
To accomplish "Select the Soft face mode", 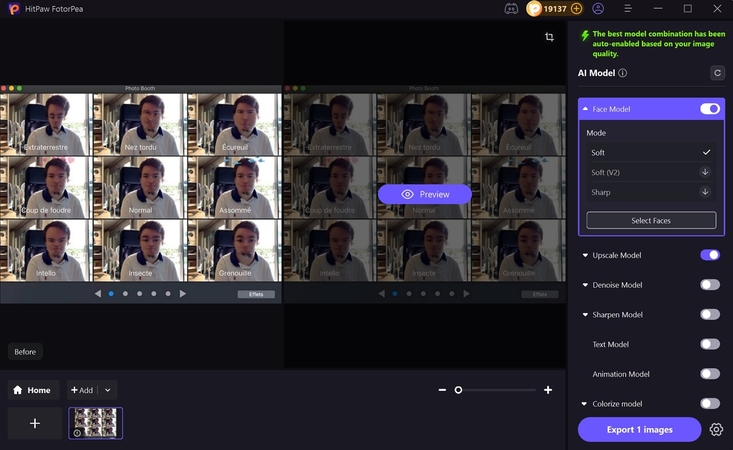I will (x=651, y=152).
